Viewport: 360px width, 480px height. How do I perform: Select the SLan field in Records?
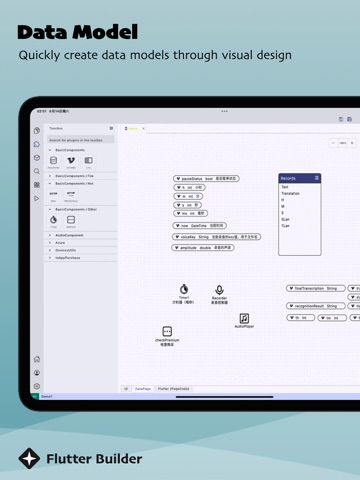pyautogui.click(x=285, y=219)
